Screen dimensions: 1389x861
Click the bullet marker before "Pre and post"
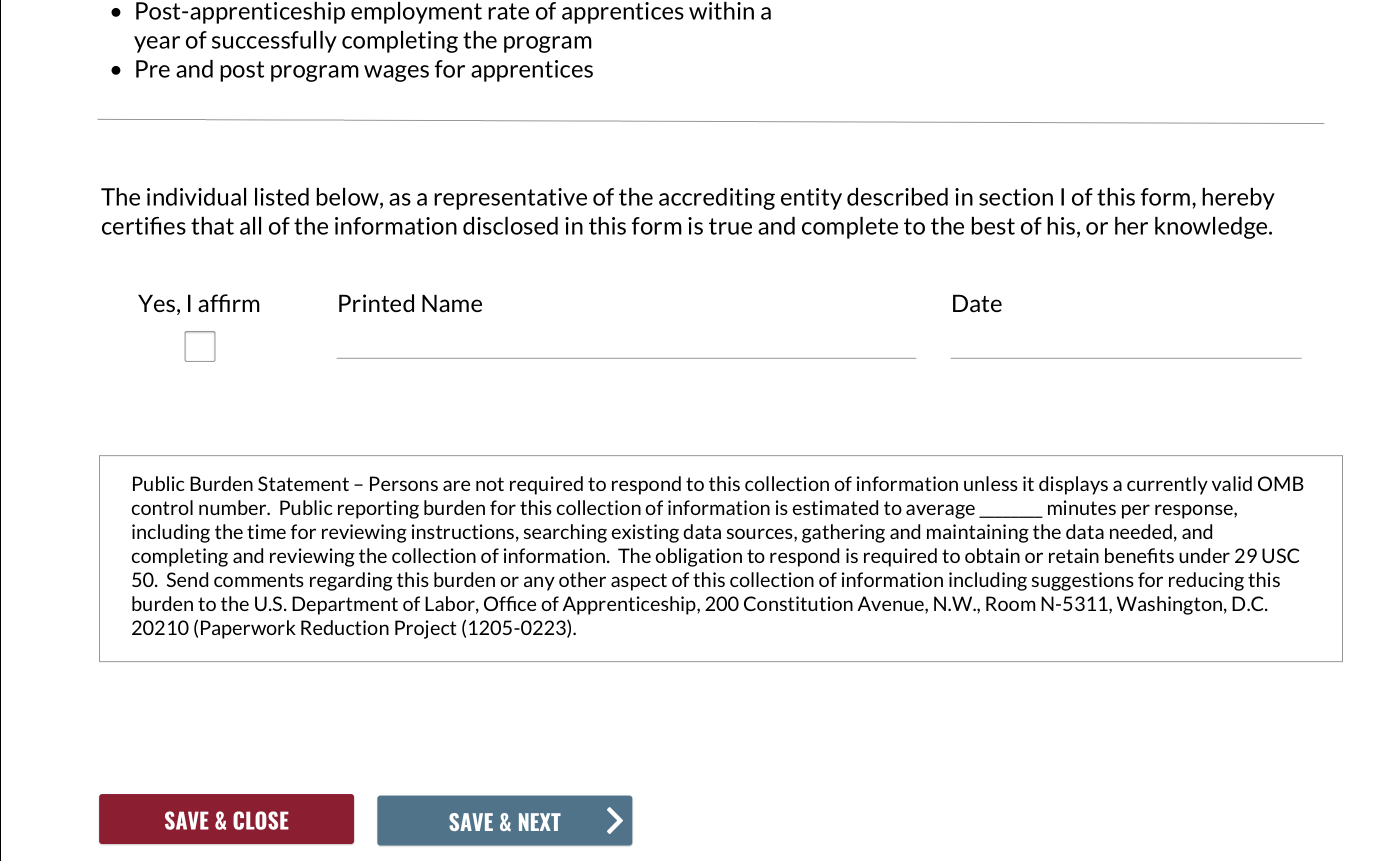pyautogui.click(x=118, y=71)
